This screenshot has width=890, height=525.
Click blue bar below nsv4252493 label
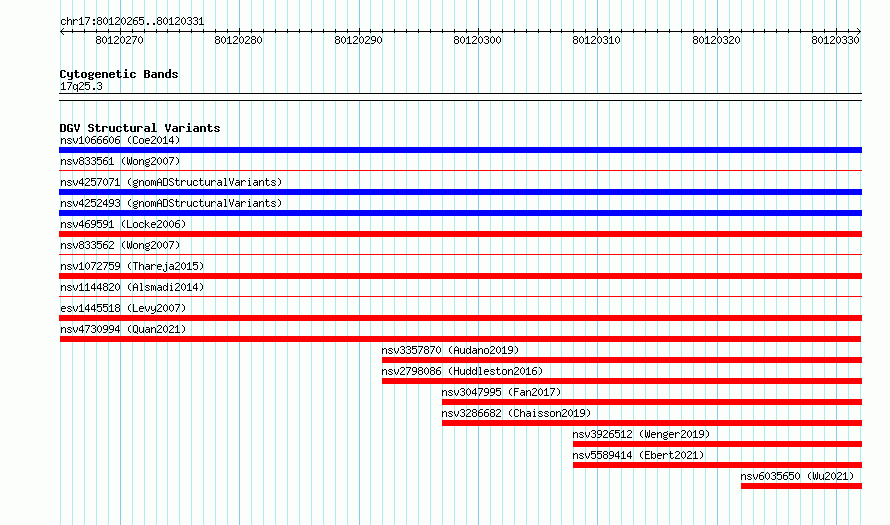[460, 213]
